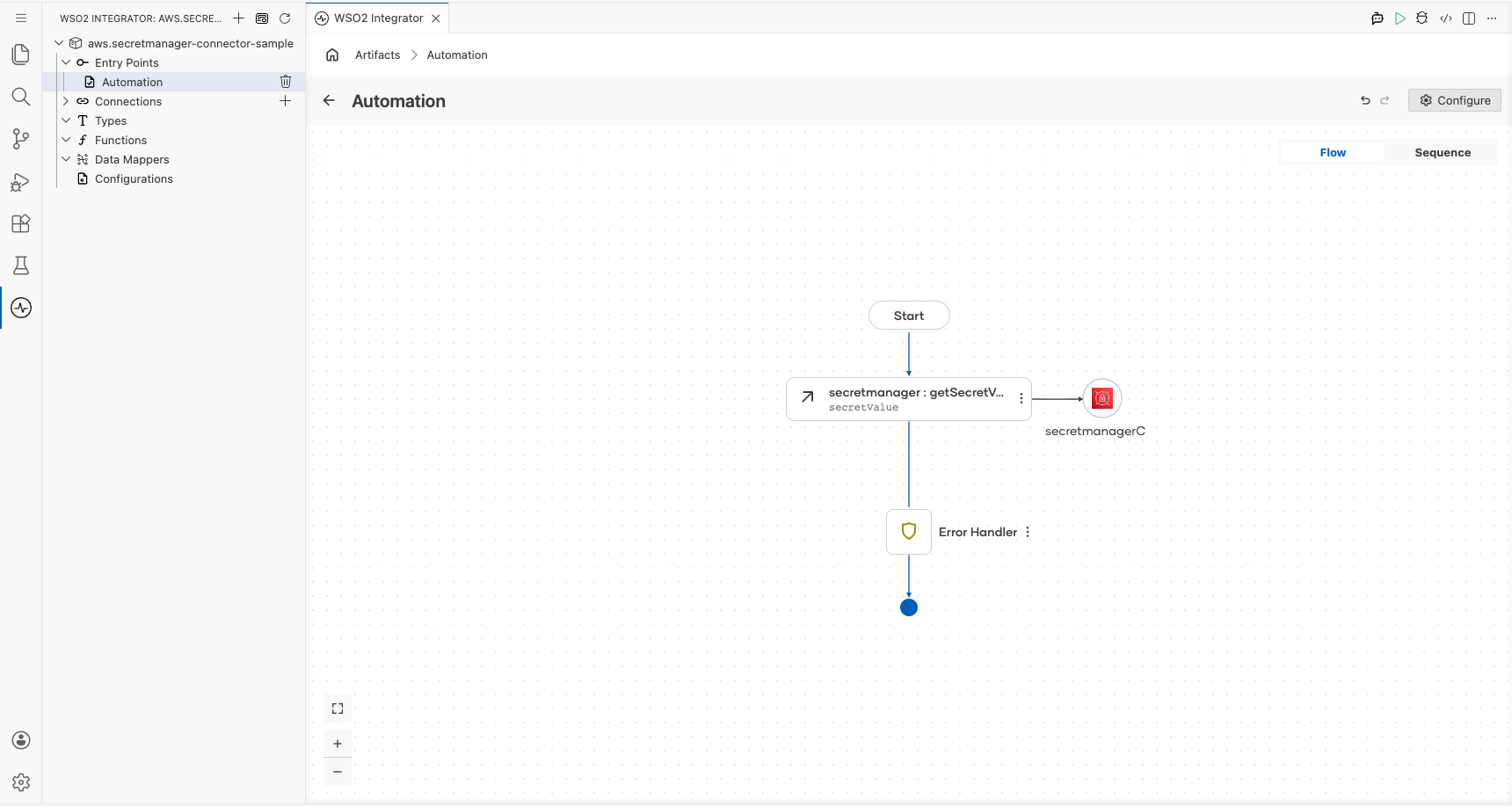
Task: Open the chat assistant icon in editor toolbar
Action: point(1378,18)
